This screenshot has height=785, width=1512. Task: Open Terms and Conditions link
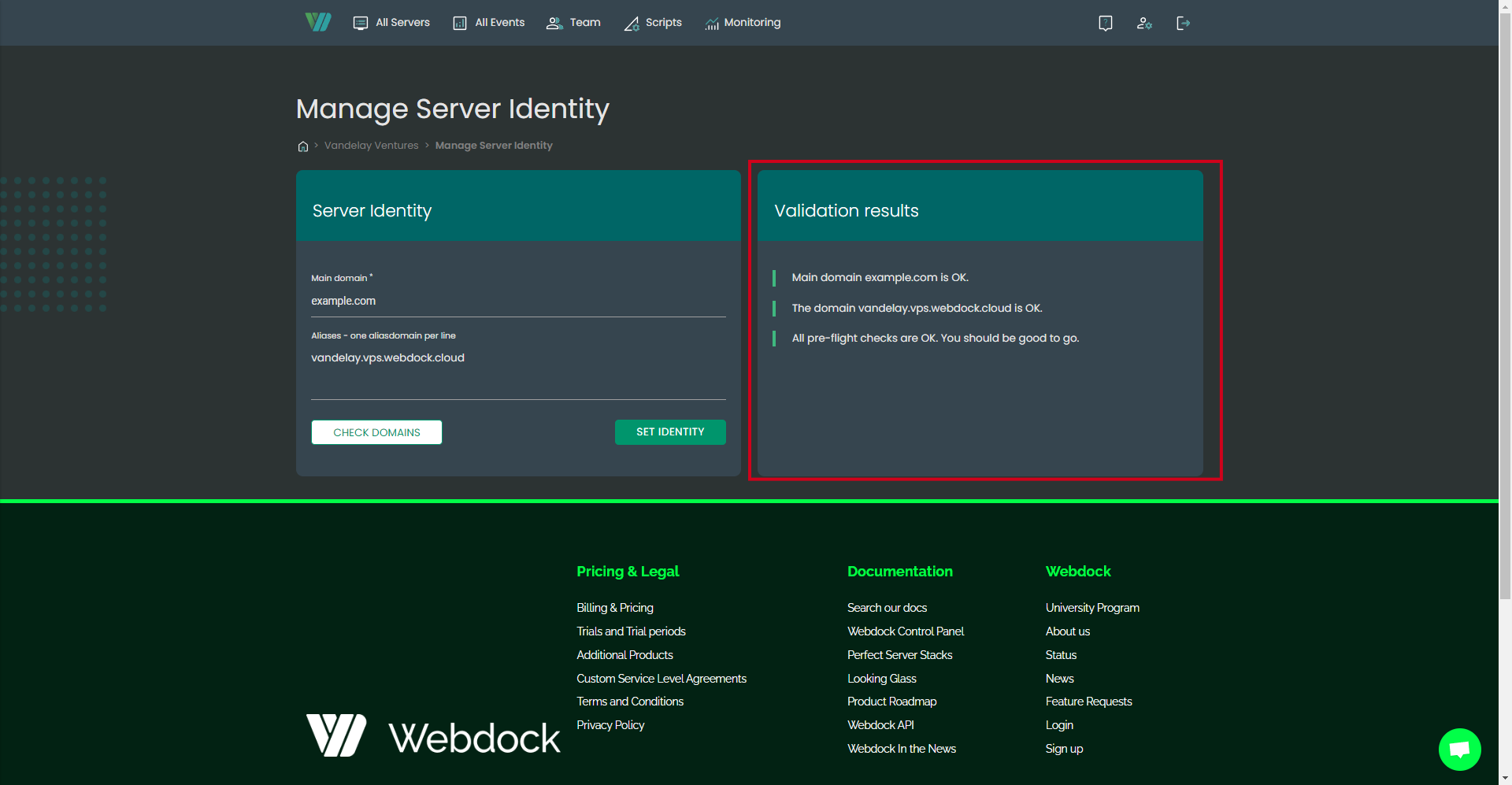click(630, 702)
